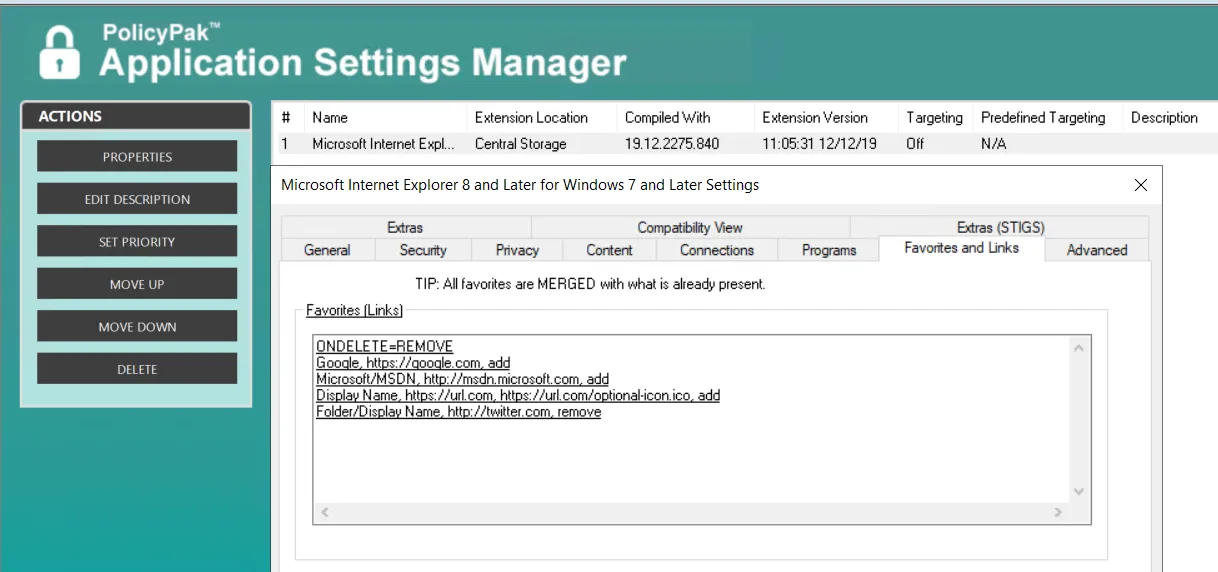Switch to the Security tab
Screen dimensions: 1218x572
point(423,250)
